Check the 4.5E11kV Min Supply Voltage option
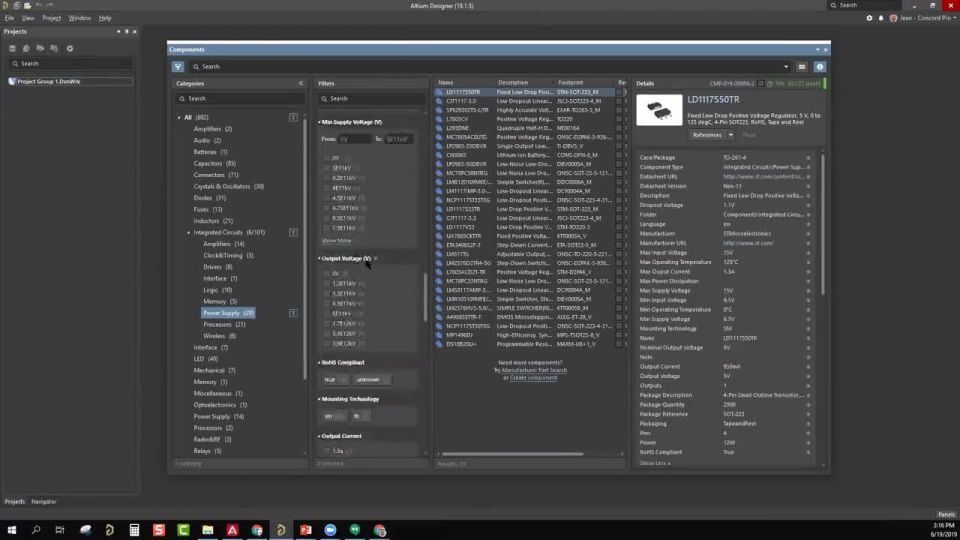 tap(326, 198)
